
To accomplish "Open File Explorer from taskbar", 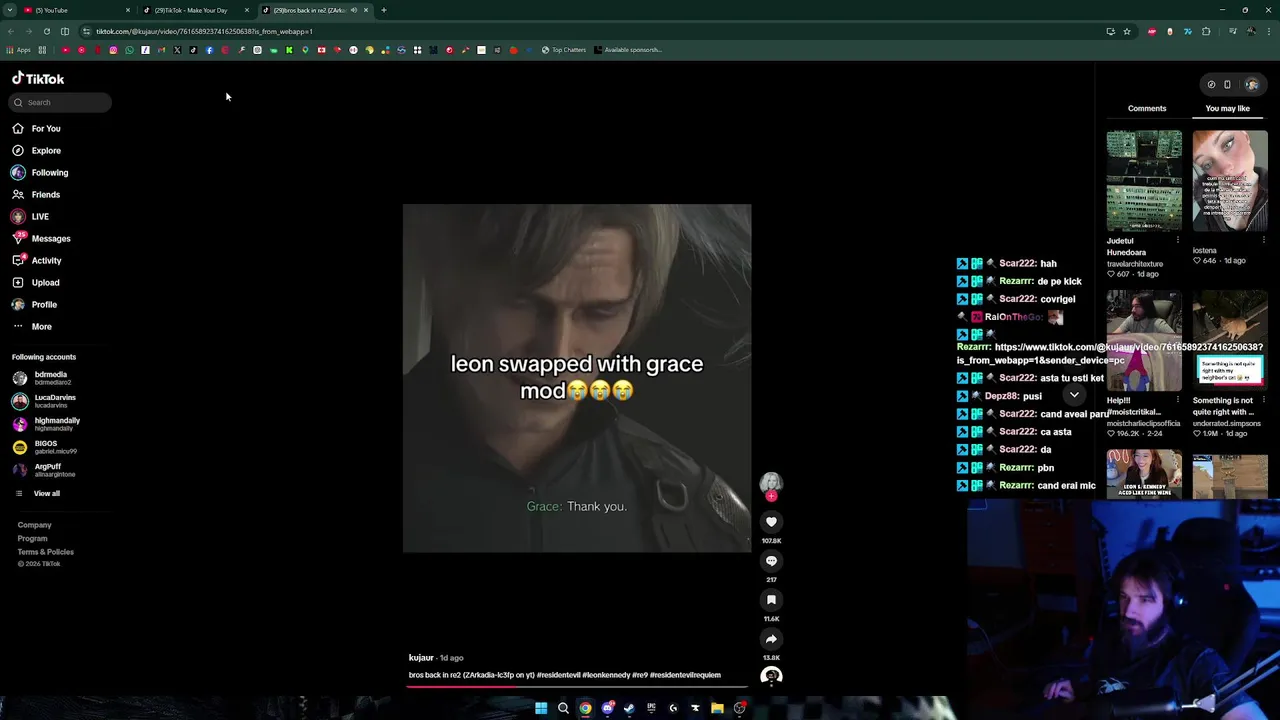I will pyautogui.click(x=717, y=708).
